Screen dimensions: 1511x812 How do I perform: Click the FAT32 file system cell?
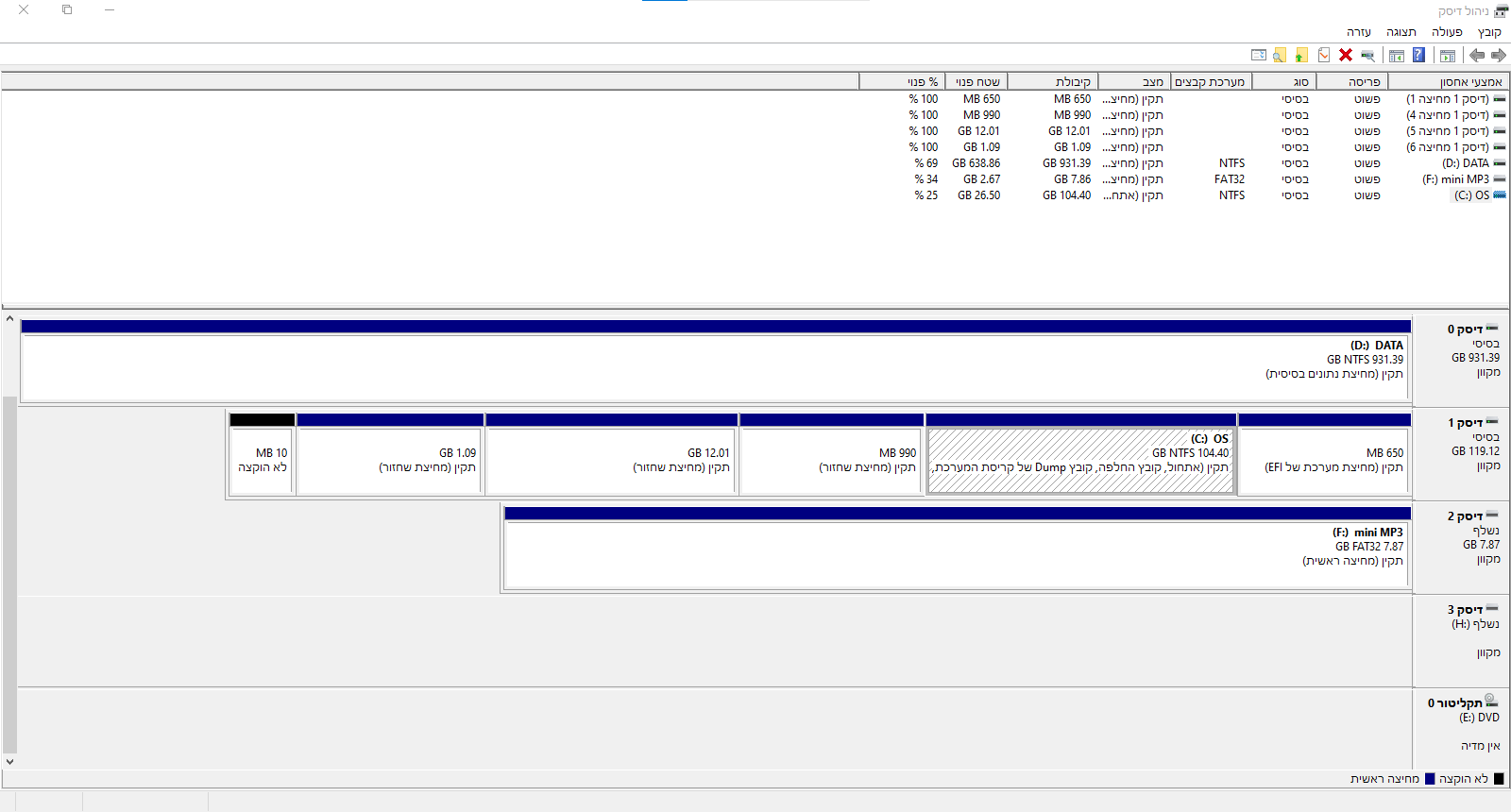(x=1230, y=179)
